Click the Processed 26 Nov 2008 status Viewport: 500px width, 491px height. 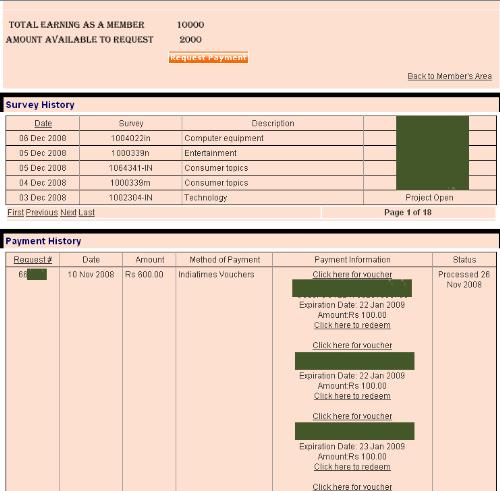(464, 279)
